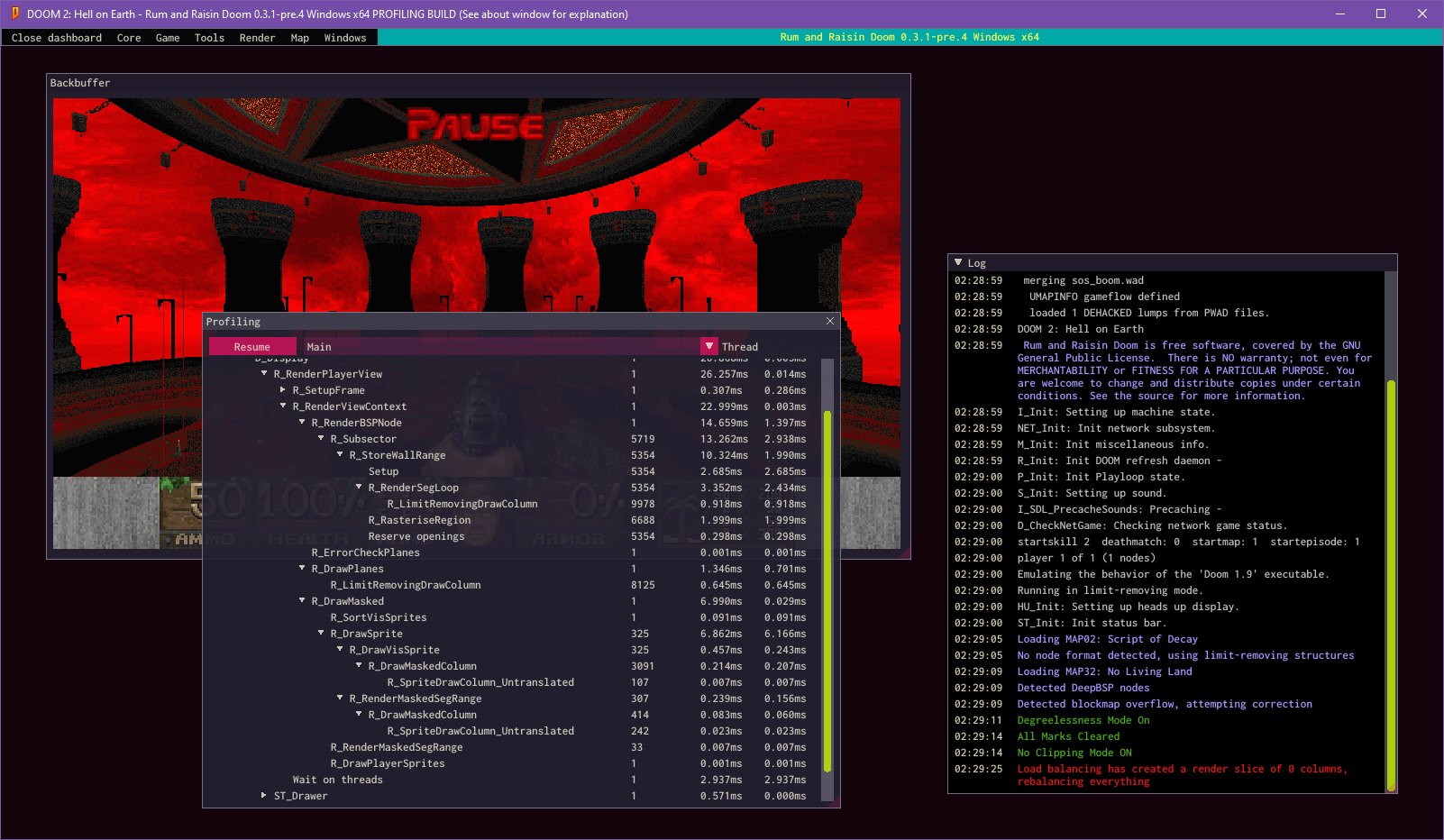Open the Render menu
Screen dimensions: 1444x840
(x=257, y=38)
